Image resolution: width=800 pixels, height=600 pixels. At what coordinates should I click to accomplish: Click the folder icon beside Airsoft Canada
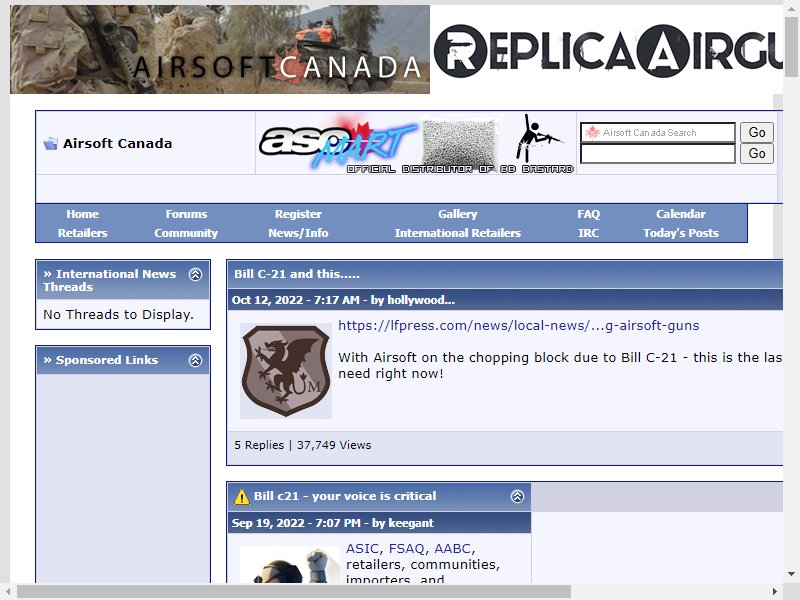[x=50, y=143]
